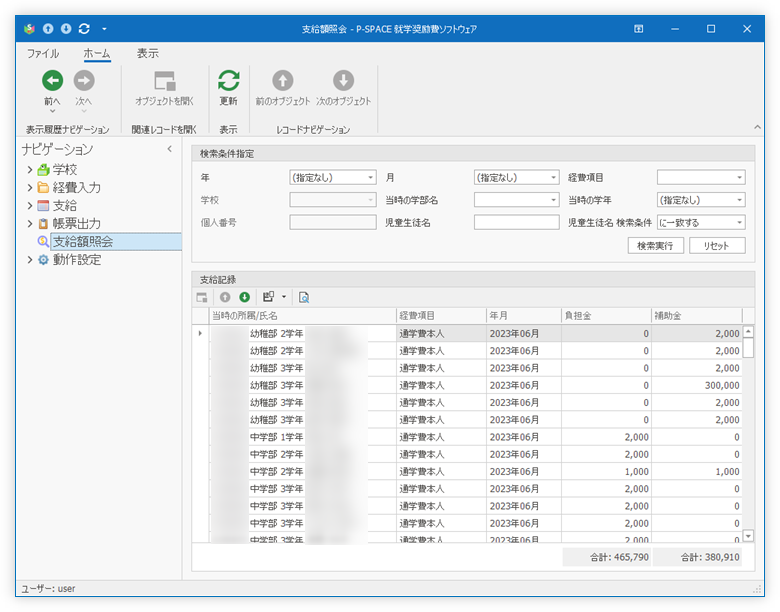Screen dimensions: 780x612
Task: Click green down arrow in 支給記録 toolbar
Action: (244, 297)
